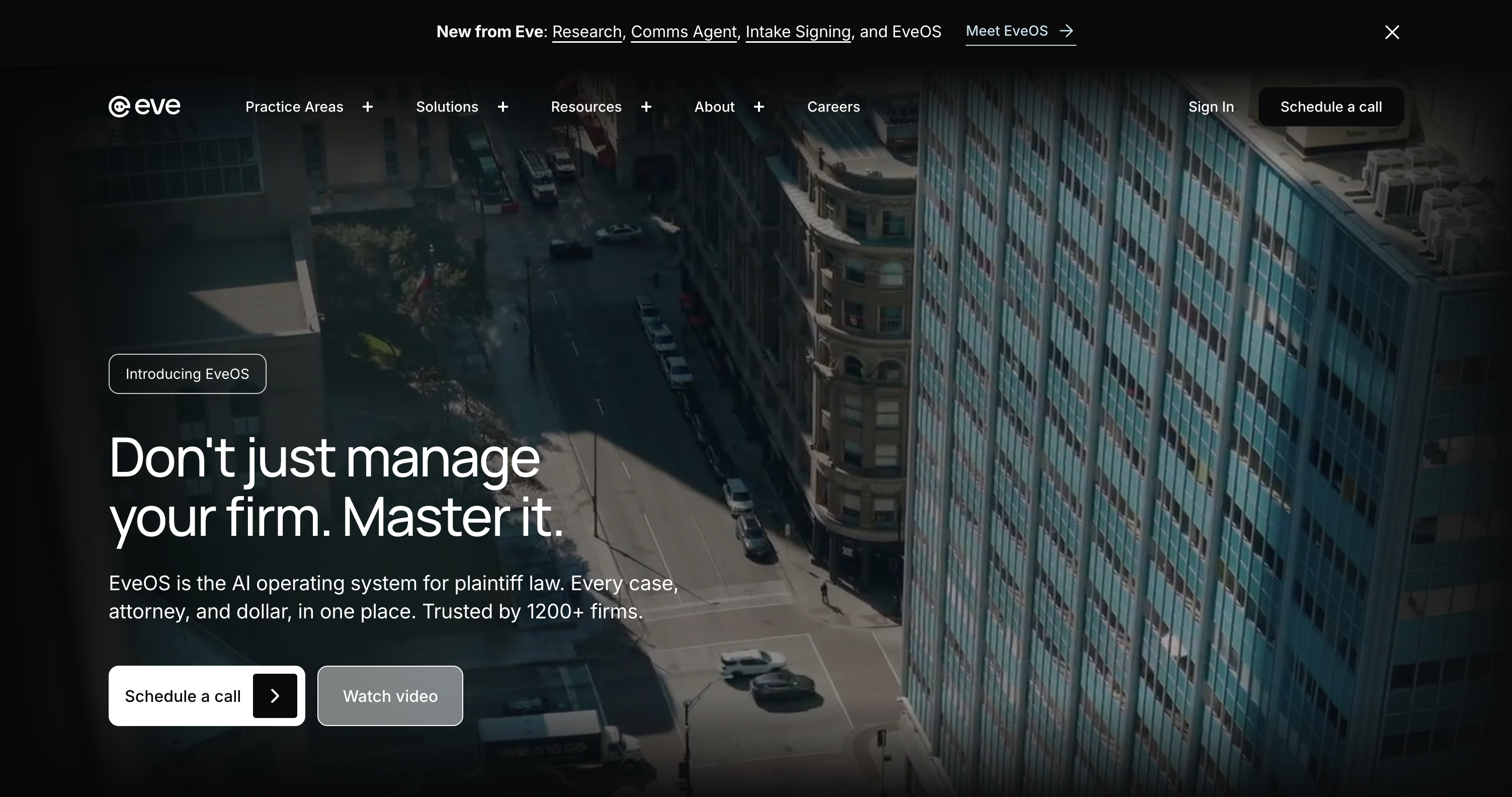Click the hero Schedule a call text
Viewport: 1512px width, 797px height.
183,696
